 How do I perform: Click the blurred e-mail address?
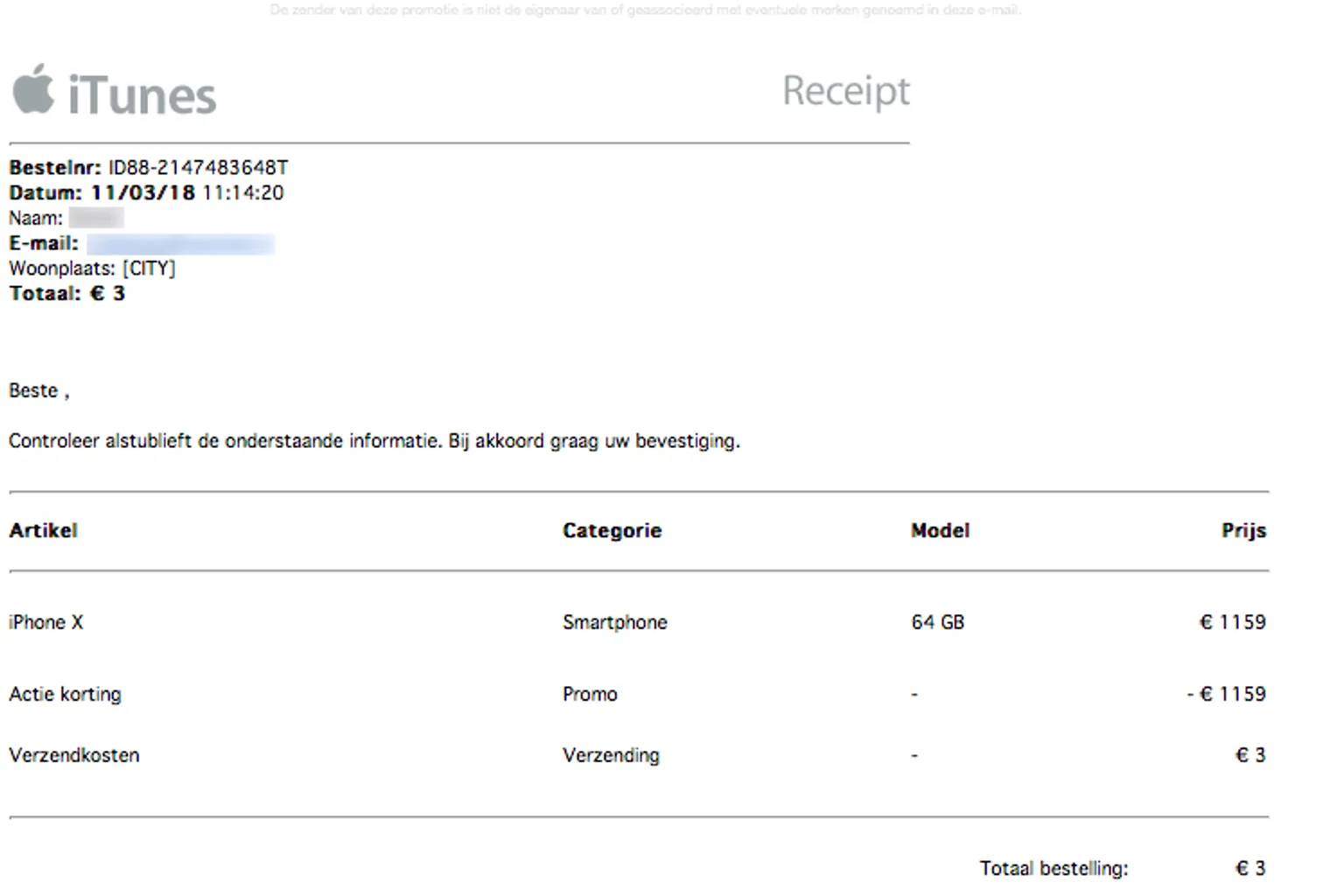click(180, 243)
